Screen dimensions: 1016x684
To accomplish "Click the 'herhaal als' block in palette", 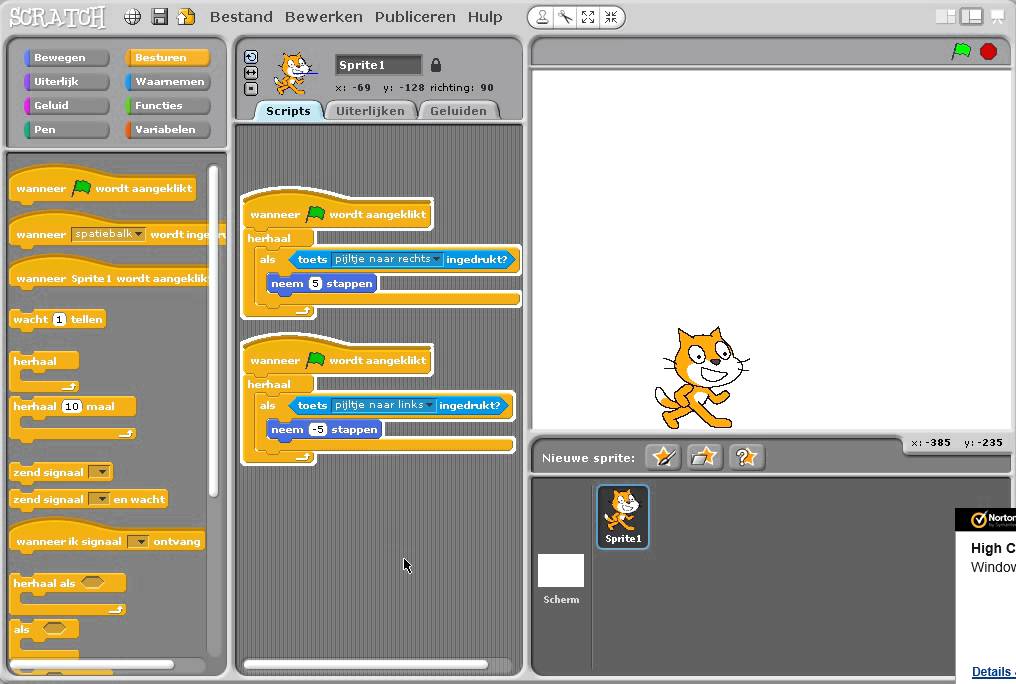I will (x=67, y=593).
